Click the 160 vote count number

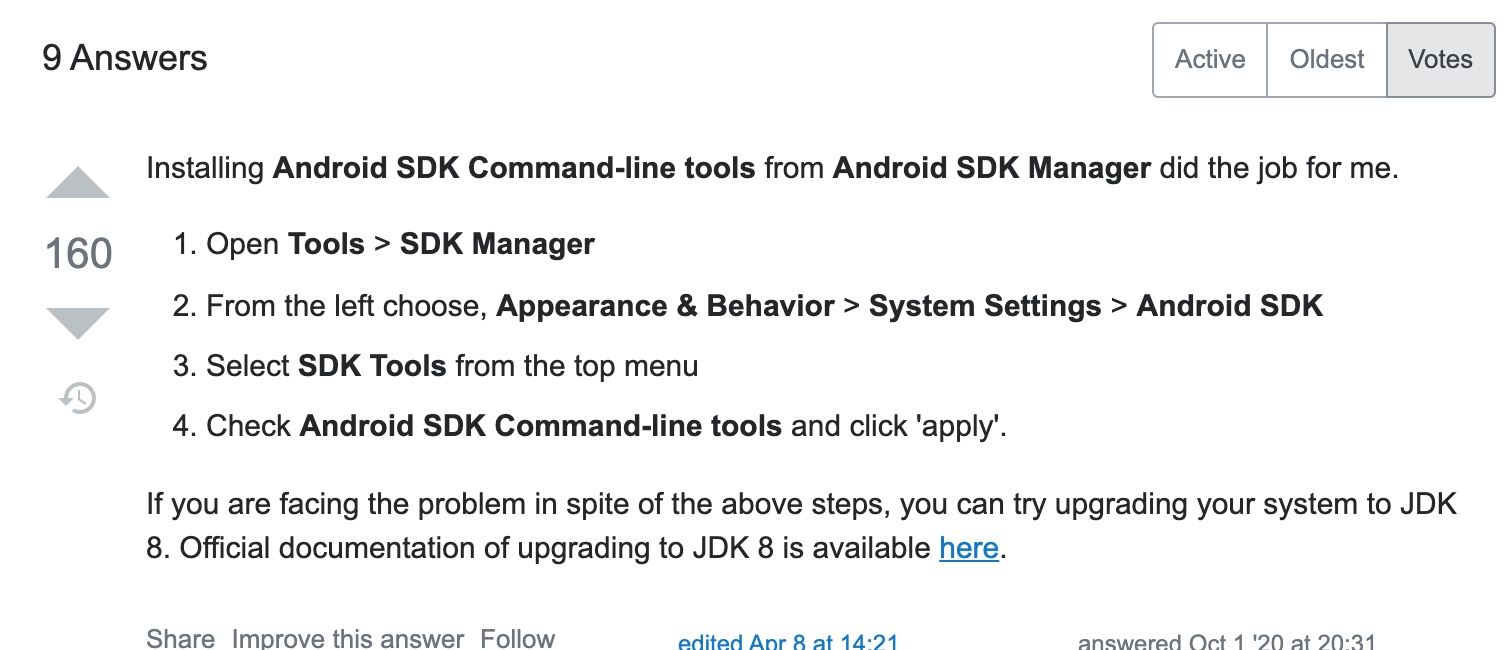78,254
